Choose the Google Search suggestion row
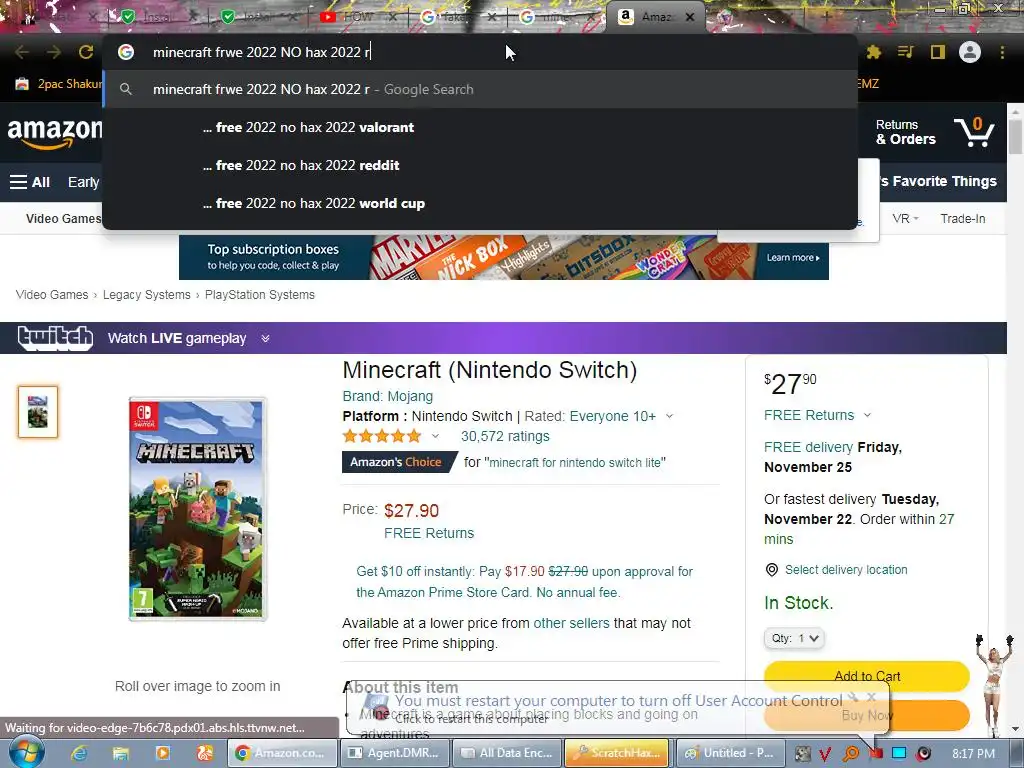 coord(480,89)
